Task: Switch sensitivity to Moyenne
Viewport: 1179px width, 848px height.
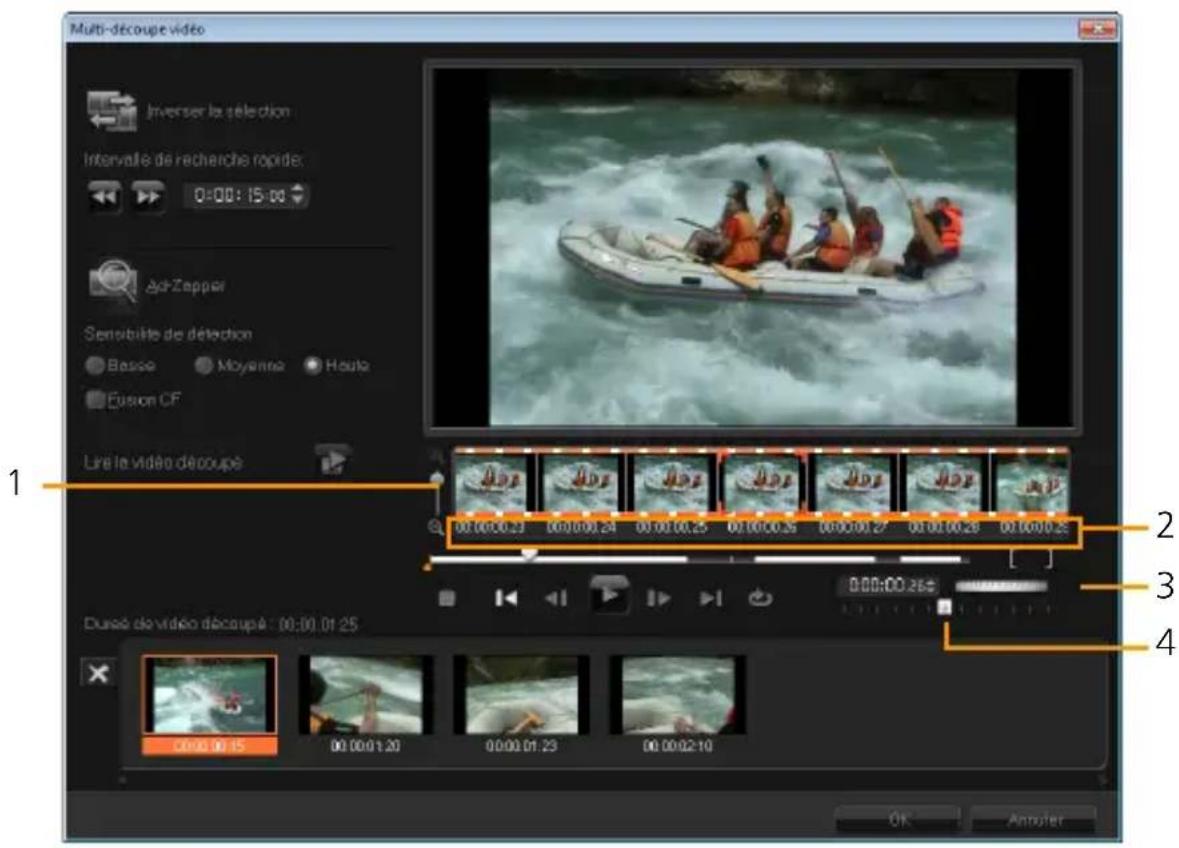Action: click(x=202, y=363)
